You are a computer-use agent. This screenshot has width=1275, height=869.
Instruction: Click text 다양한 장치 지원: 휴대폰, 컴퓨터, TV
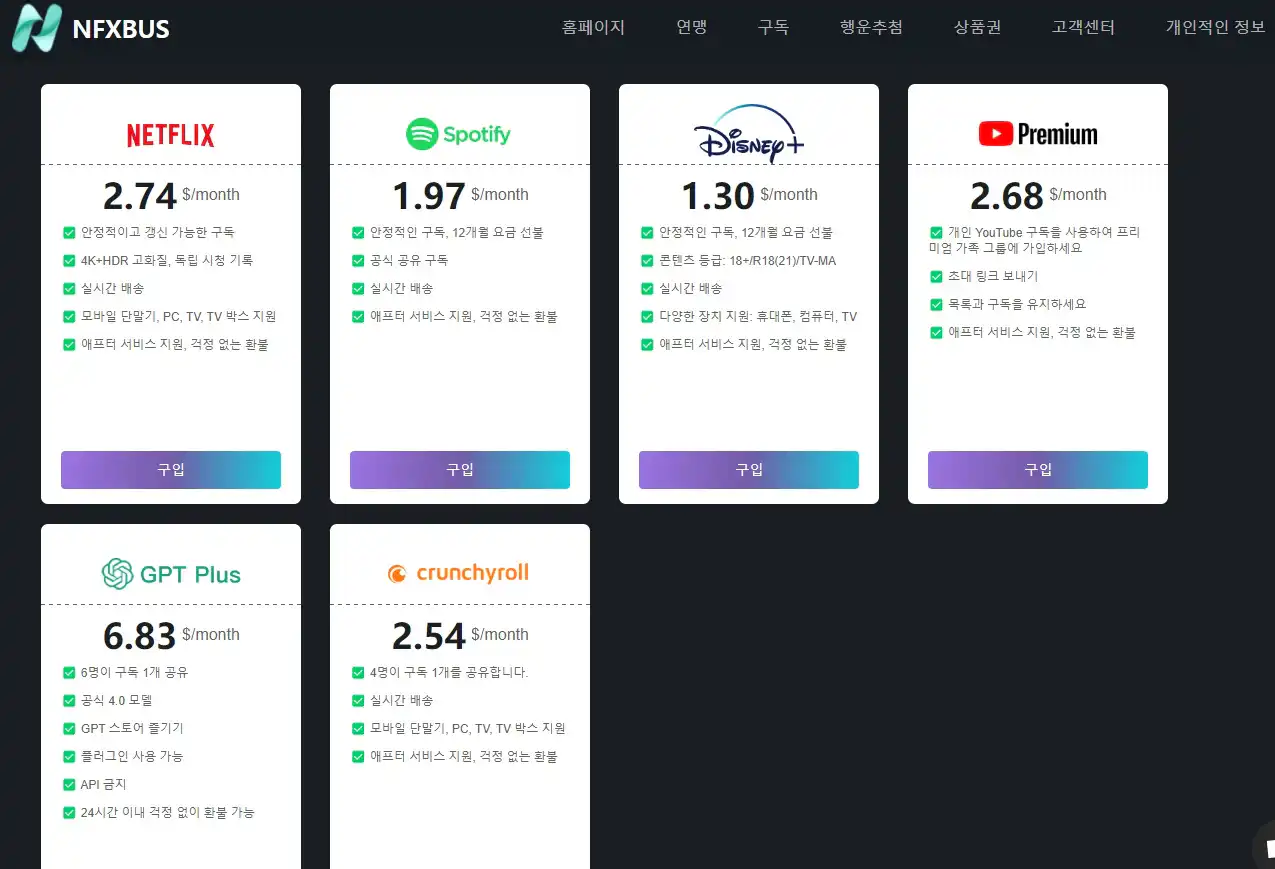point(758,316)
